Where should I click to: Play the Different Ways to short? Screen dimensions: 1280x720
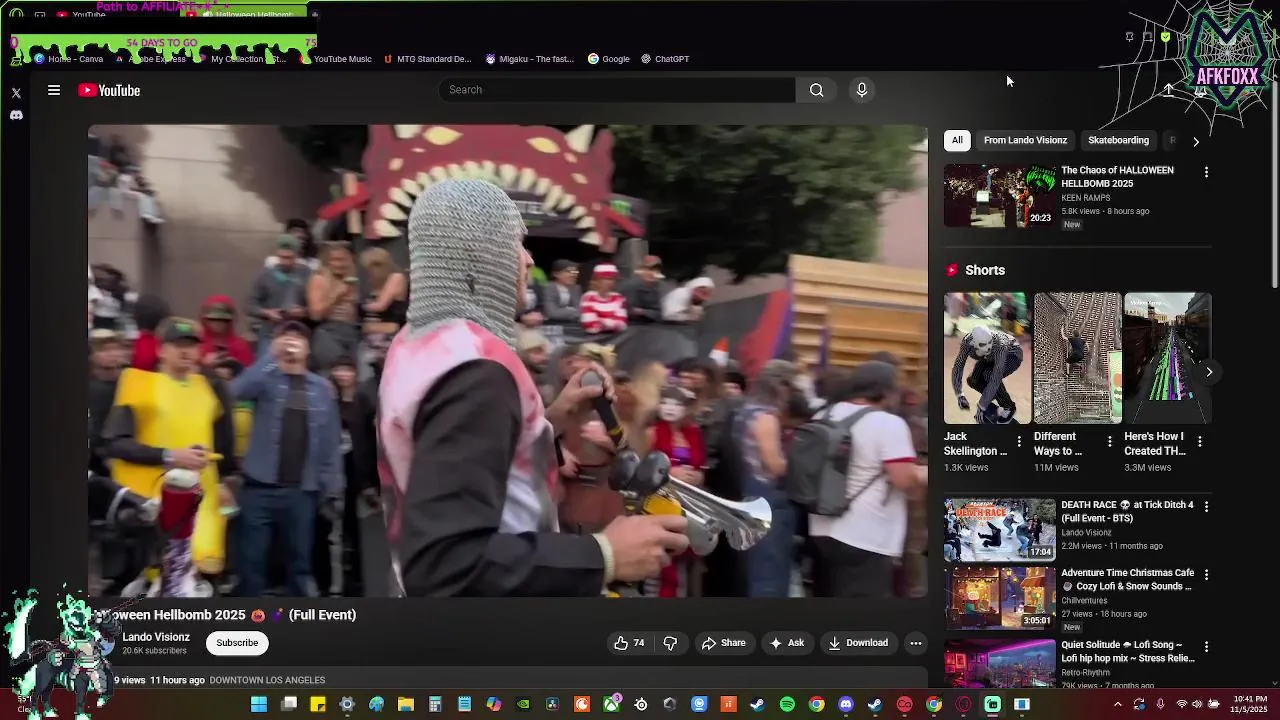tap(1077, 358)
